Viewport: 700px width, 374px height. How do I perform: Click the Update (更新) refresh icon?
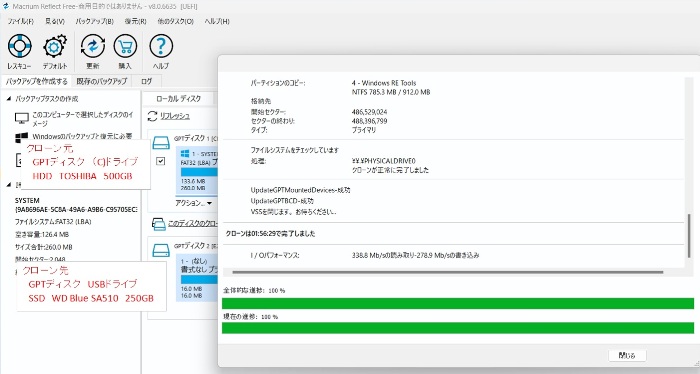coord(92,46)
